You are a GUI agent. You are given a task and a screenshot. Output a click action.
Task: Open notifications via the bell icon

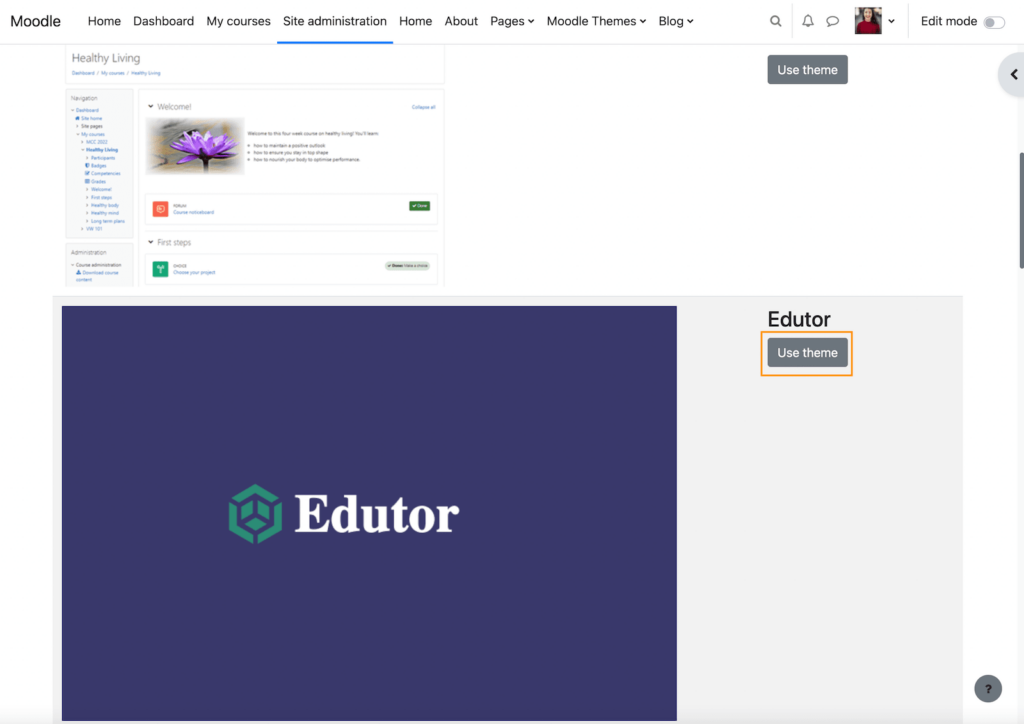[807, 20]
